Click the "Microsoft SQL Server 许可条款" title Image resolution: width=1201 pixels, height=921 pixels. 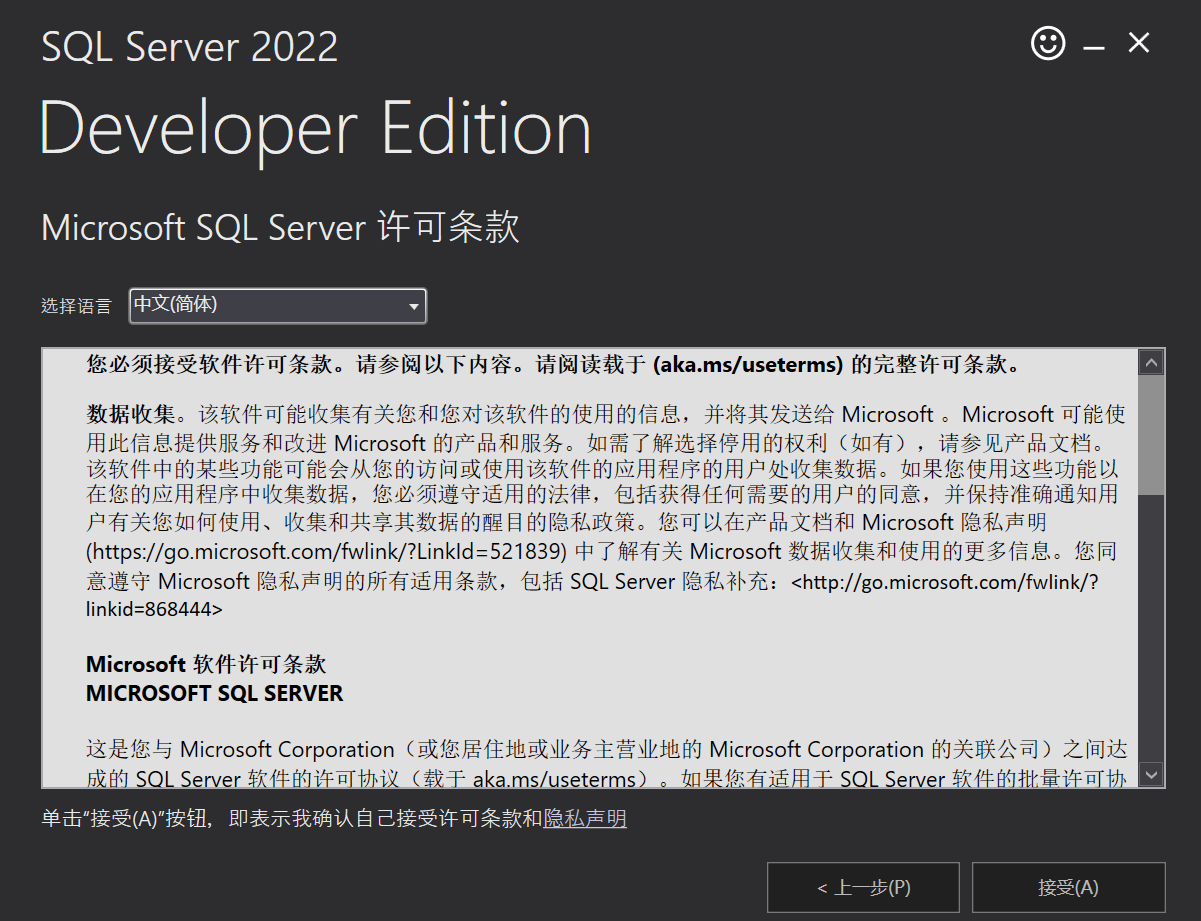(280, 228)
